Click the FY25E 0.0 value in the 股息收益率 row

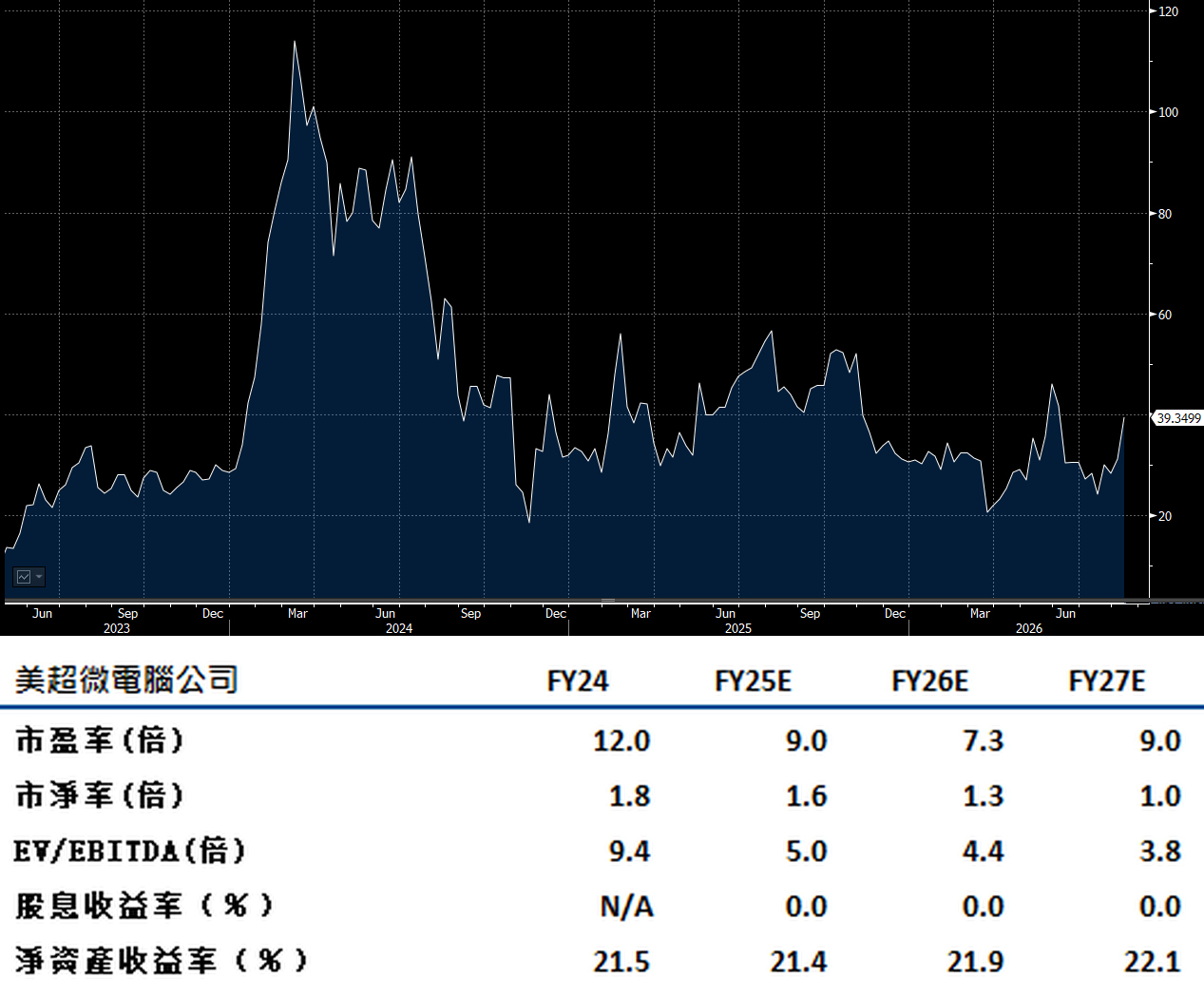click(807, 906)
